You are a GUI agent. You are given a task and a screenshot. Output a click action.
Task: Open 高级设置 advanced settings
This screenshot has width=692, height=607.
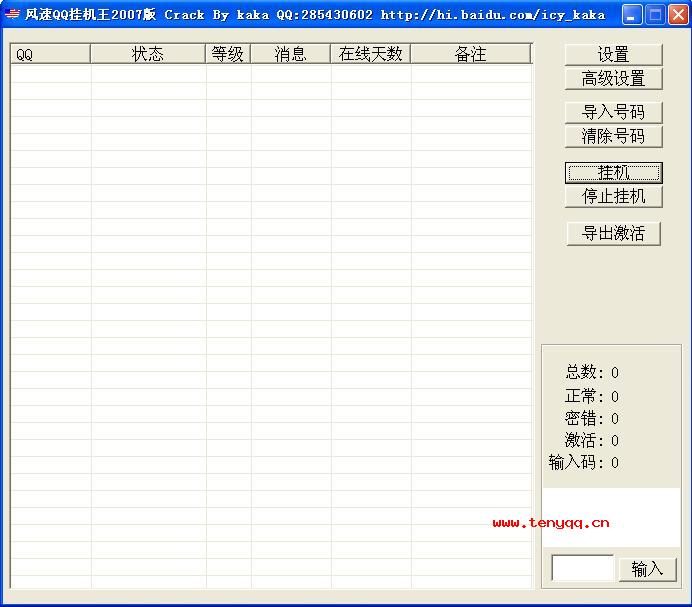(x=613, y=78)
